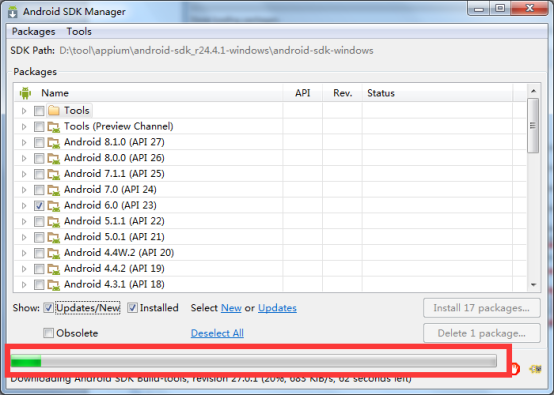
Task: Click the Updates selection link
Action: 277,308
